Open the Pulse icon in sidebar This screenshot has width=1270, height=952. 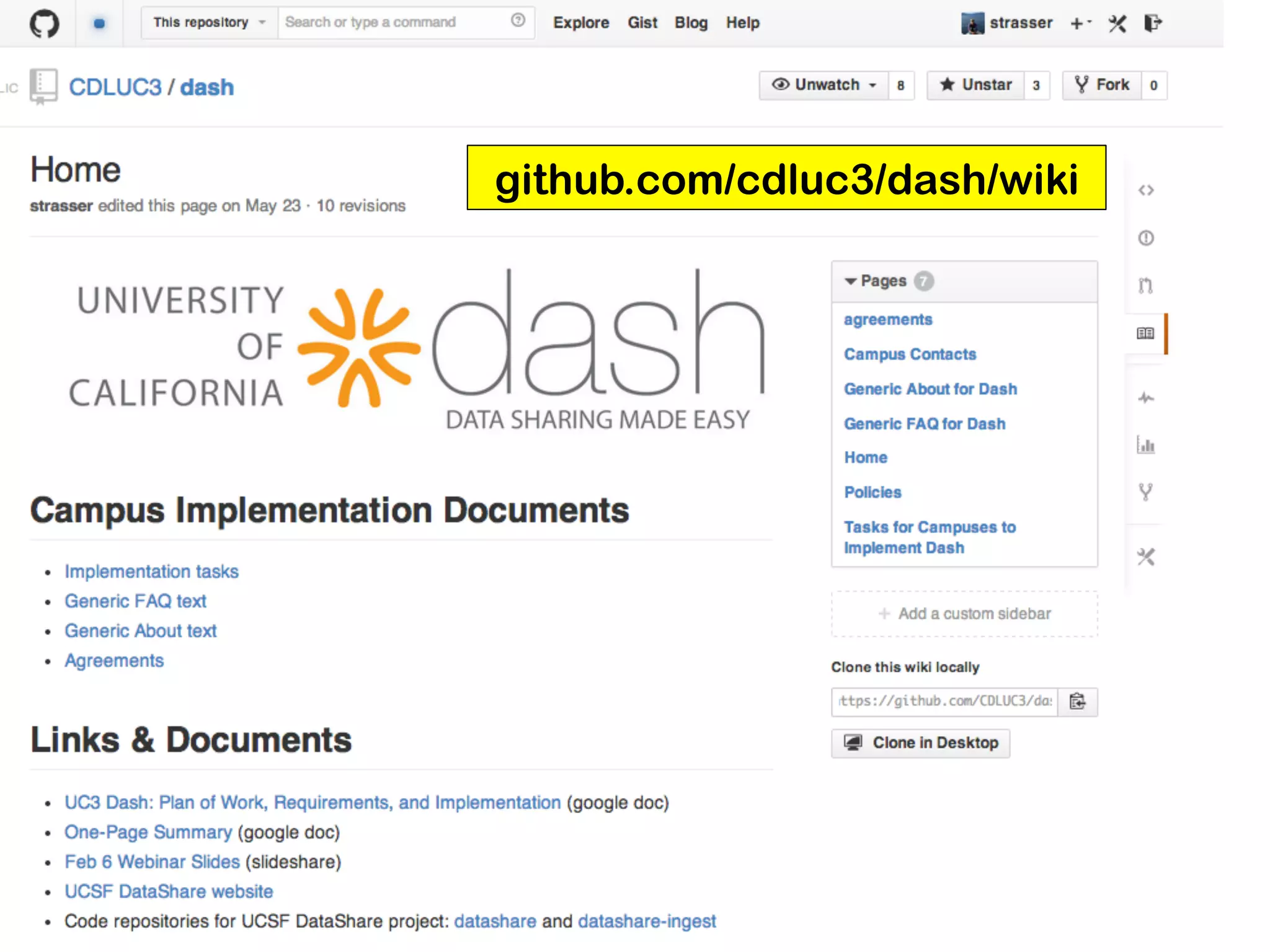[x=1146, y=398]
